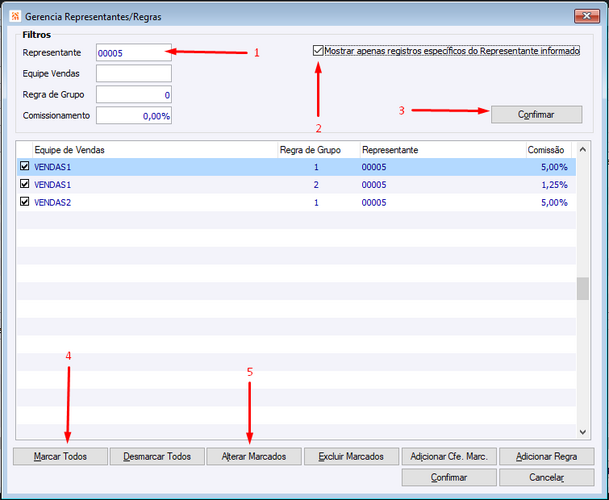The image size is (609, 500).
Task: Click the Confirmar button in the Filtros panel
Action: 536,115
